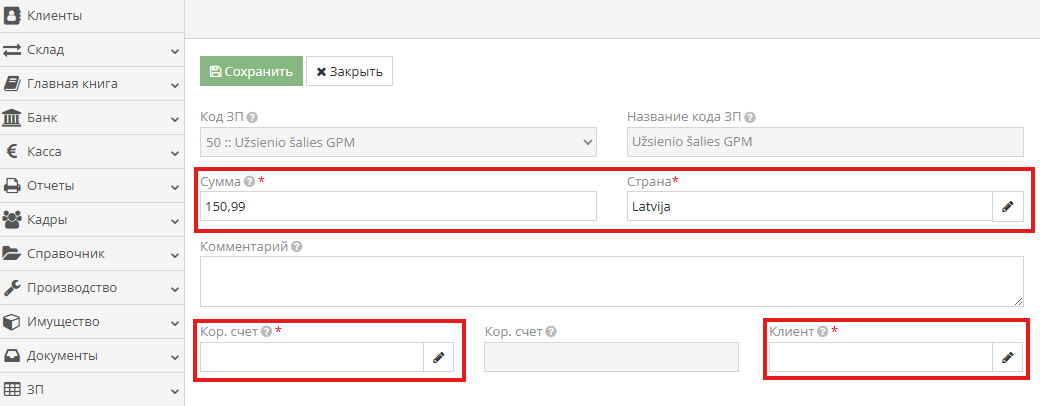Viewport: 1040px width, 406px height.
Task: Click the required Кор. счет input field
Action: coord(312,357)
